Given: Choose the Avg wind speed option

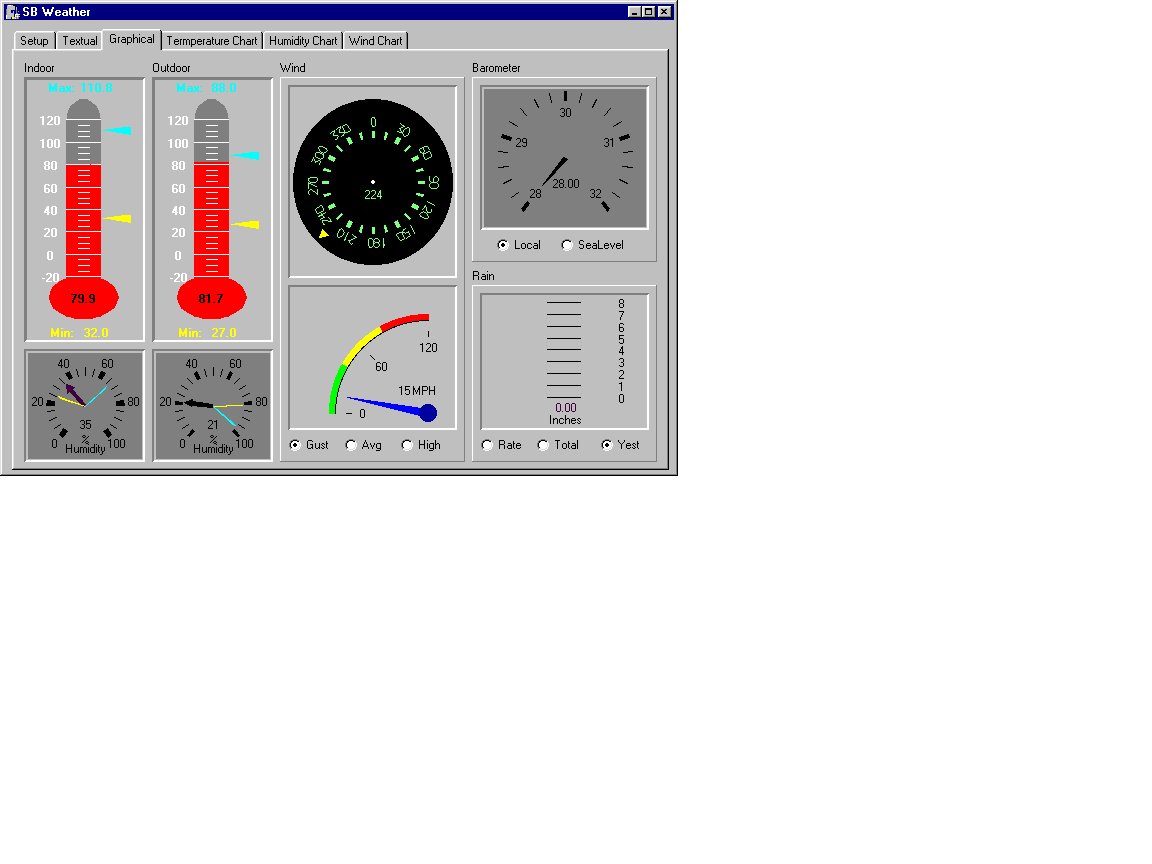Looking at the screenshot, I should (x=352, y=445).
